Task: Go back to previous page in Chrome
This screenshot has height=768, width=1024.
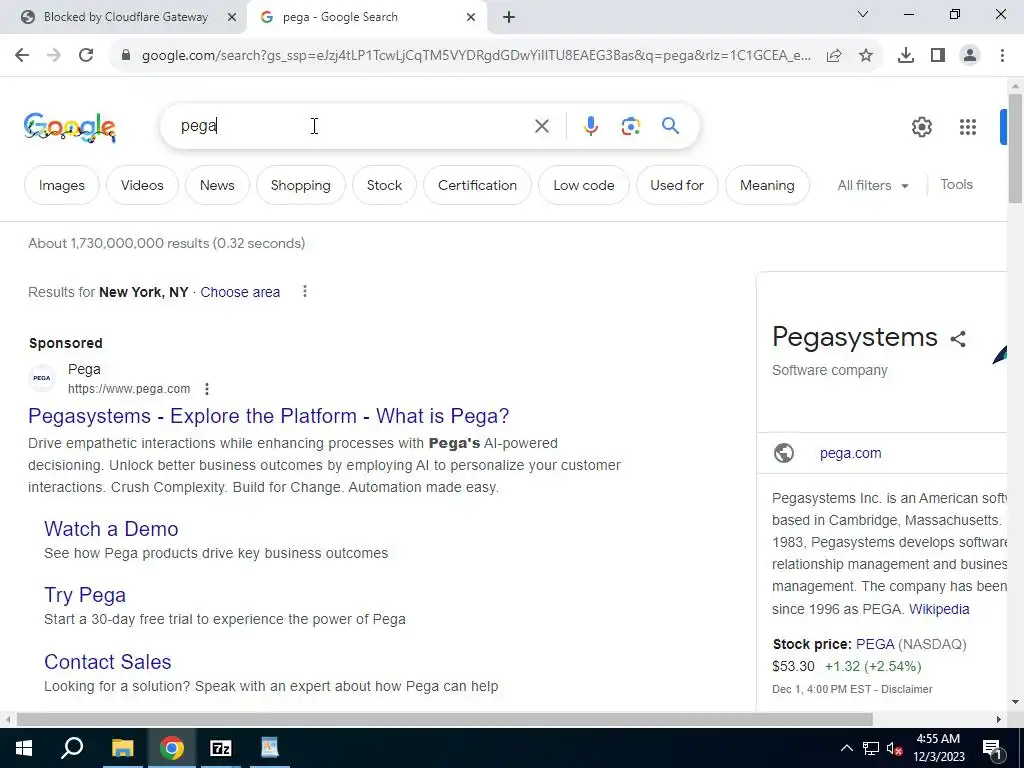Action: point(22,56)
